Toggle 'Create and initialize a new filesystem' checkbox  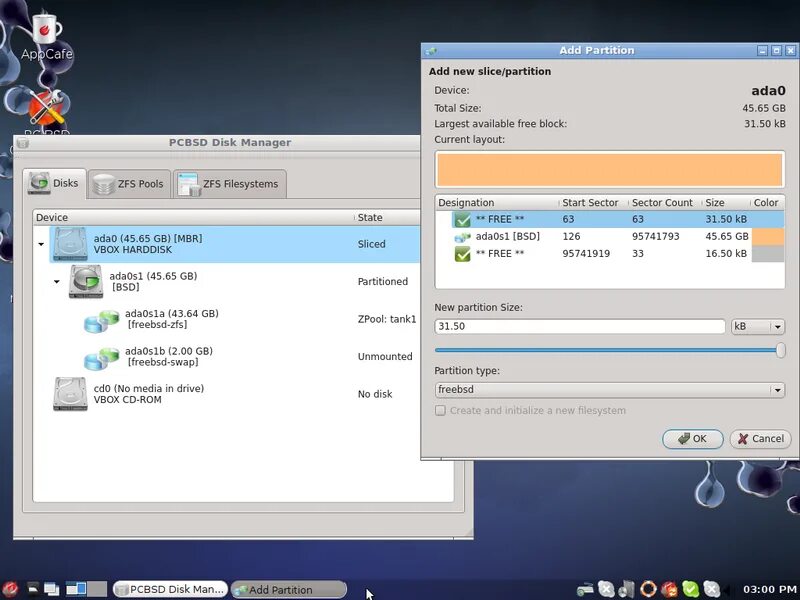440,410
